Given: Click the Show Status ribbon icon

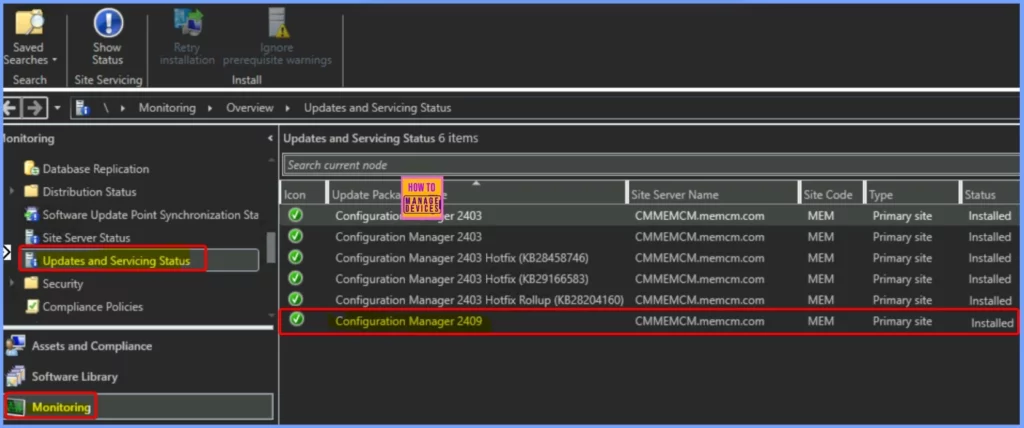Looking at the screenshot, I should [x=107, y=23].
